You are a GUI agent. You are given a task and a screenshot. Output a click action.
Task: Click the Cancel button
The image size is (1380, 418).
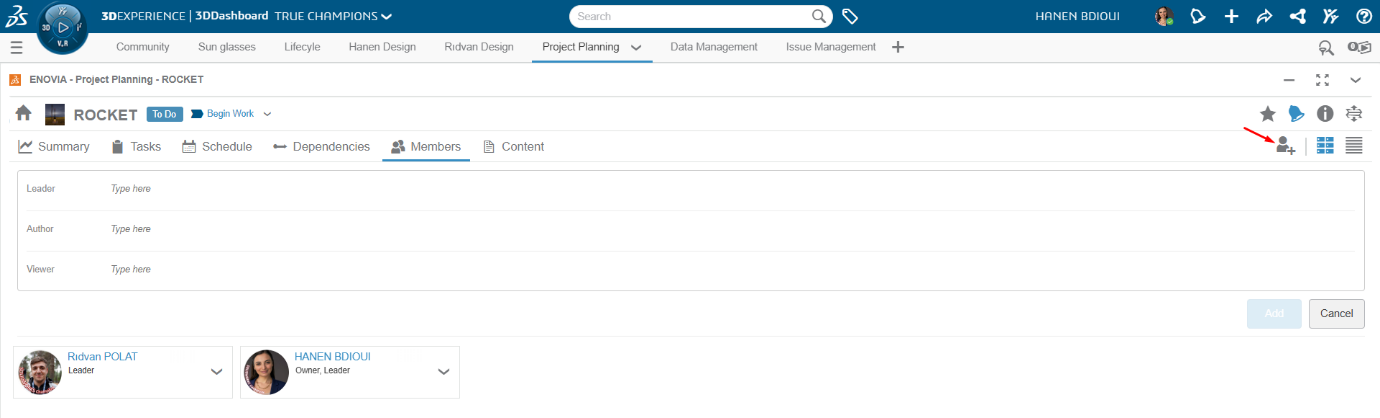pyautogui.click(x=1337, y=313)
